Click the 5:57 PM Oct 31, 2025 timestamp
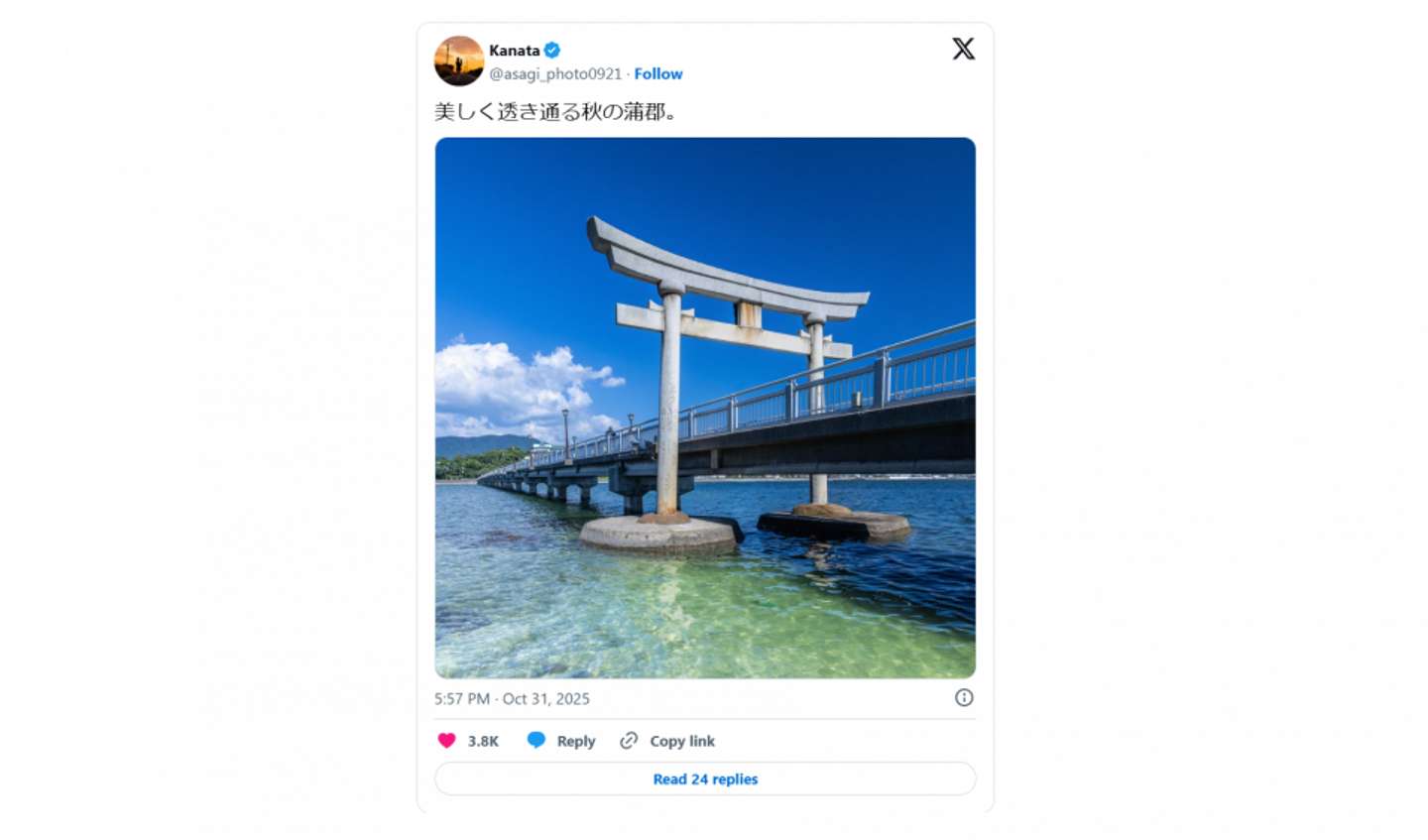The height and width of the screenshot is (840, 1428). click(512, 699)
